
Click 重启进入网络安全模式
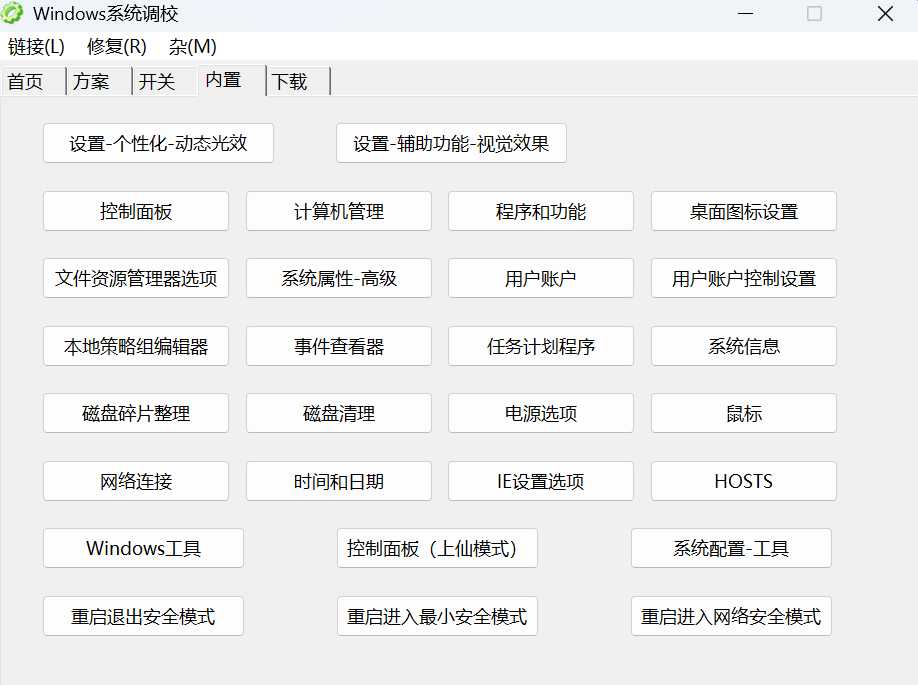click(x=731, y=616)
